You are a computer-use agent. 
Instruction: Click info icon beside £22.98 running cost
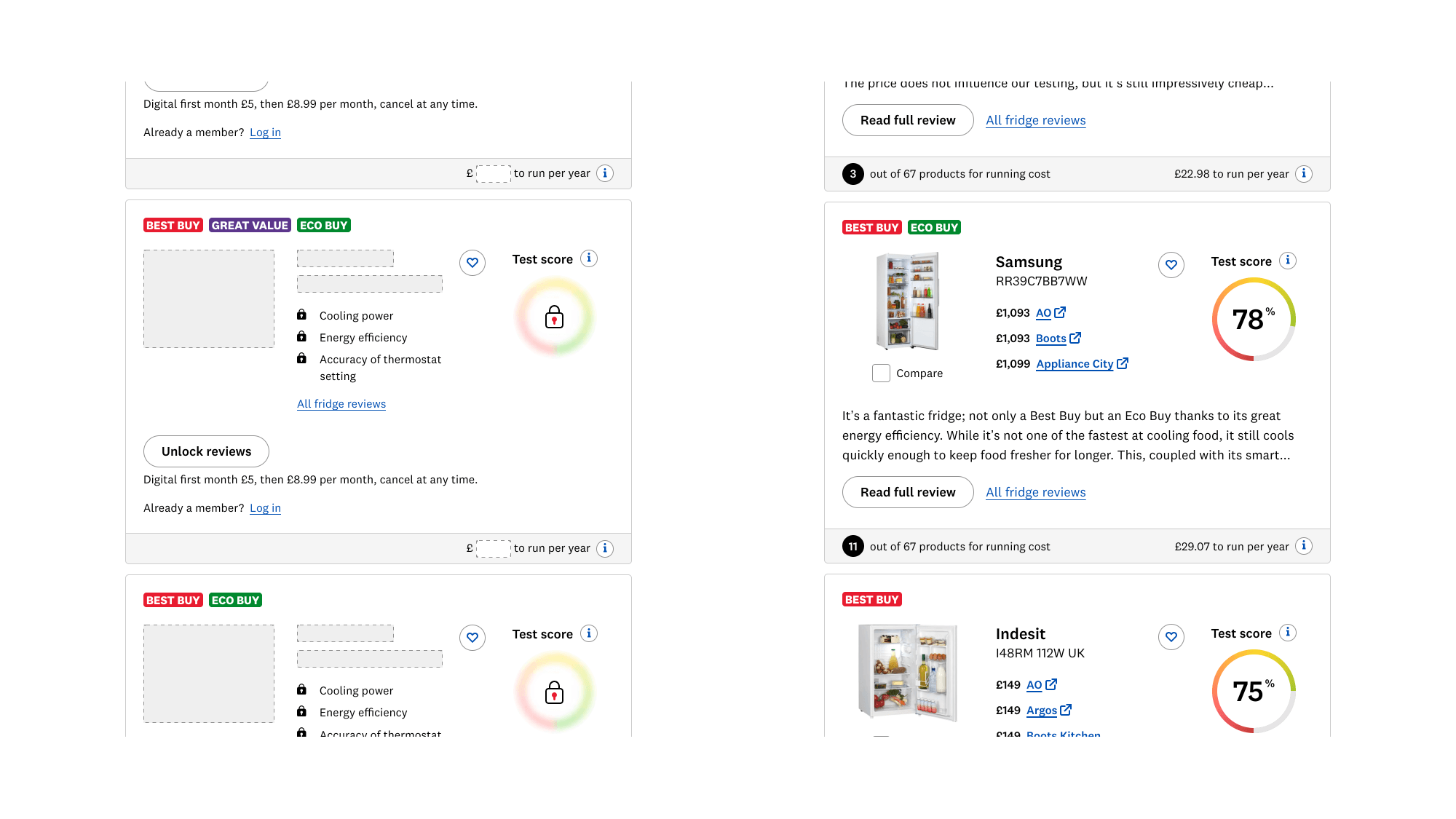click(1304, 173)
